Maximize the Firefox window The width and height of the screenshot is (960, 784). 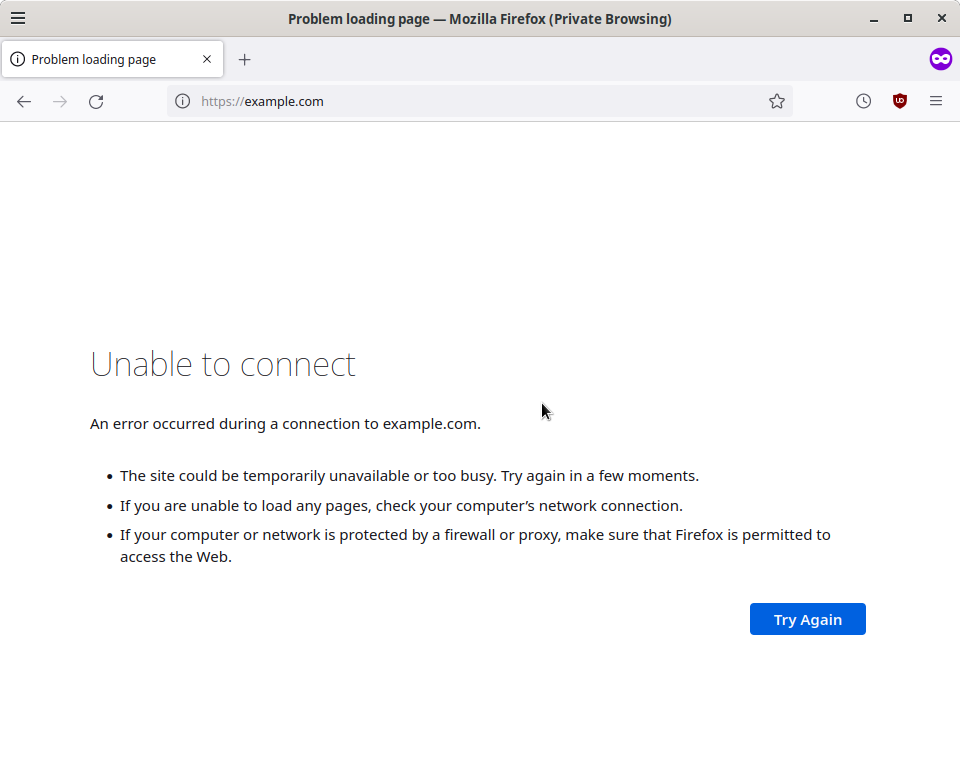(908, 18)
